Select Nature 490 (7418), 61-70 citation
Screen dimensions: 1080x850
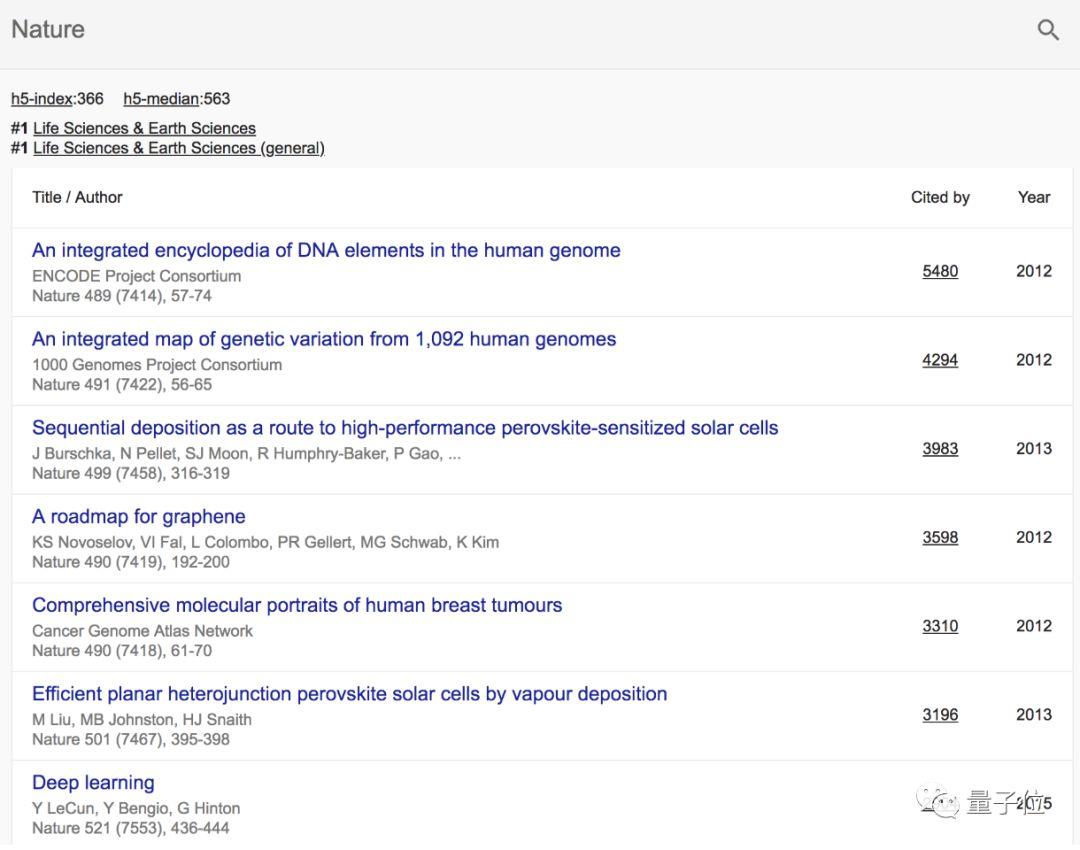[x=122, y=651]
